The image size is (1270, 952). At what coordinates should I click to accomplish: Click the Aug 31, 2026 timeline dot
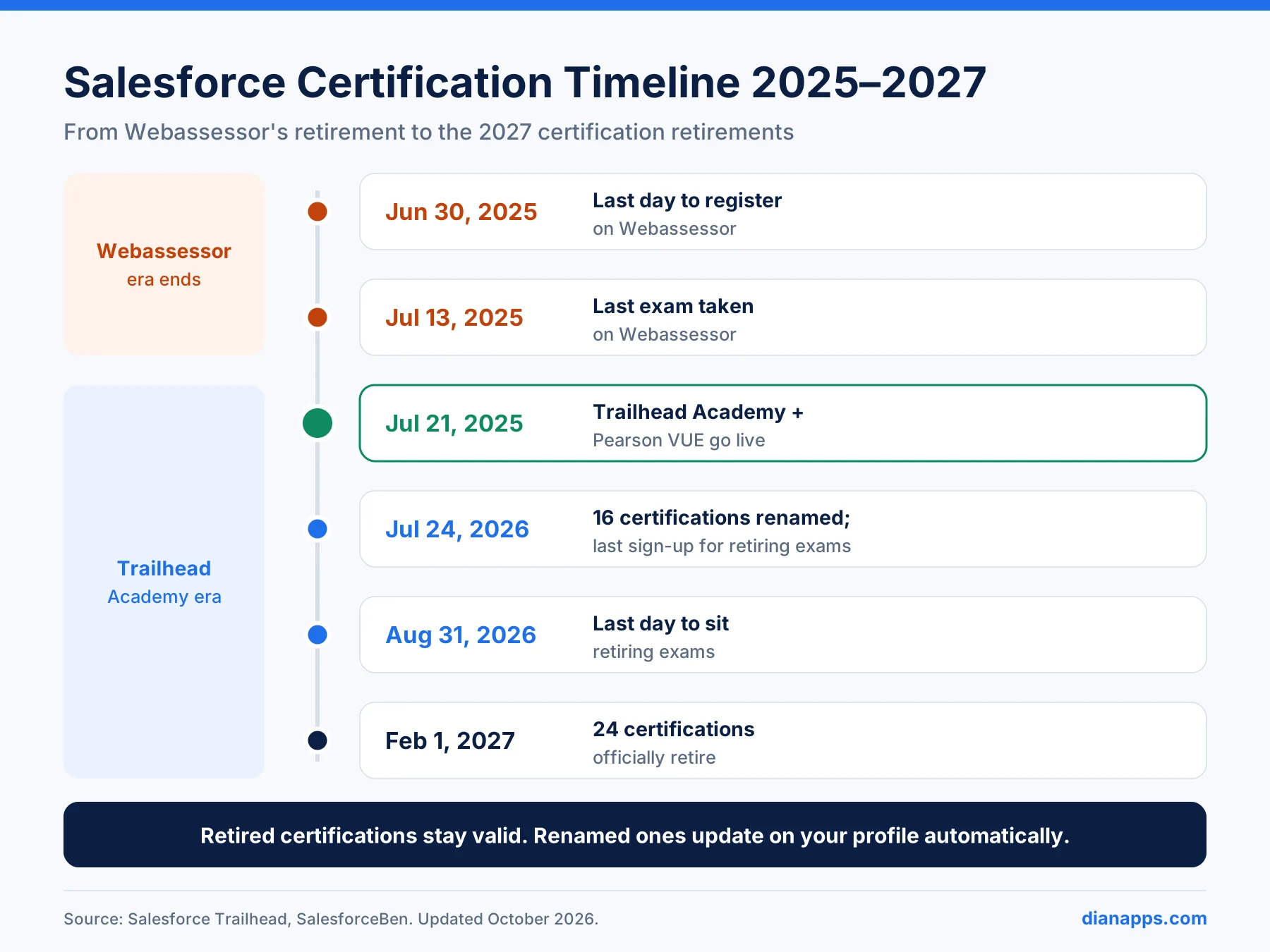317,635
